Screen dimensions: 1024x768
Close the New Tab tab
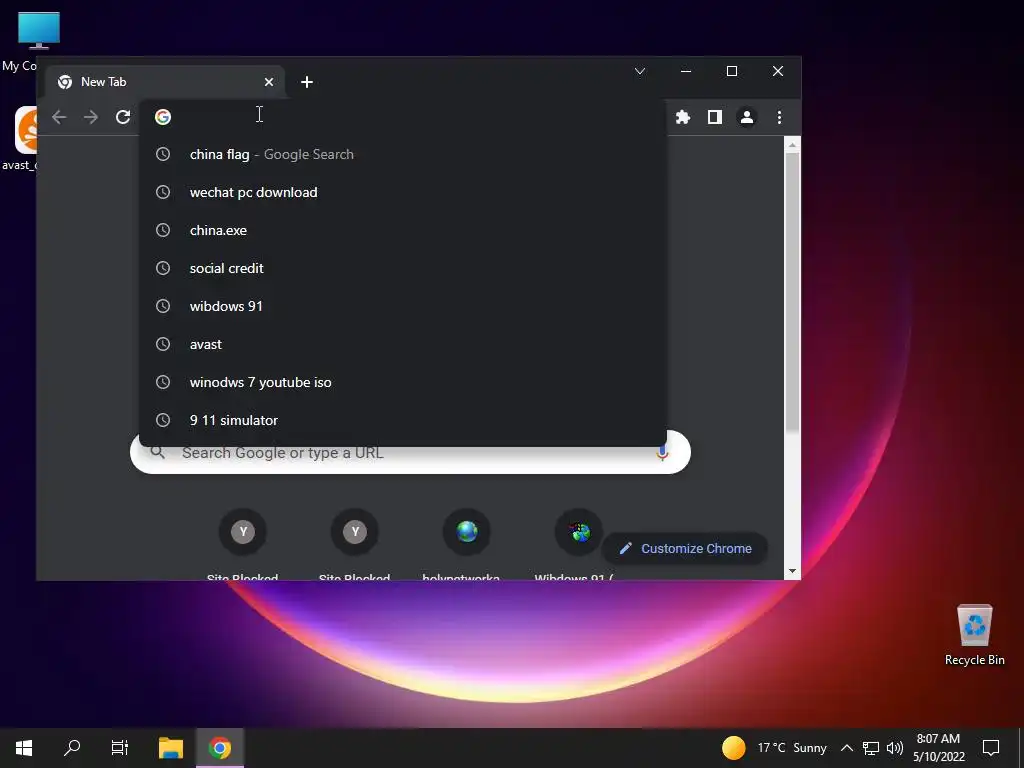click(268, 82)
